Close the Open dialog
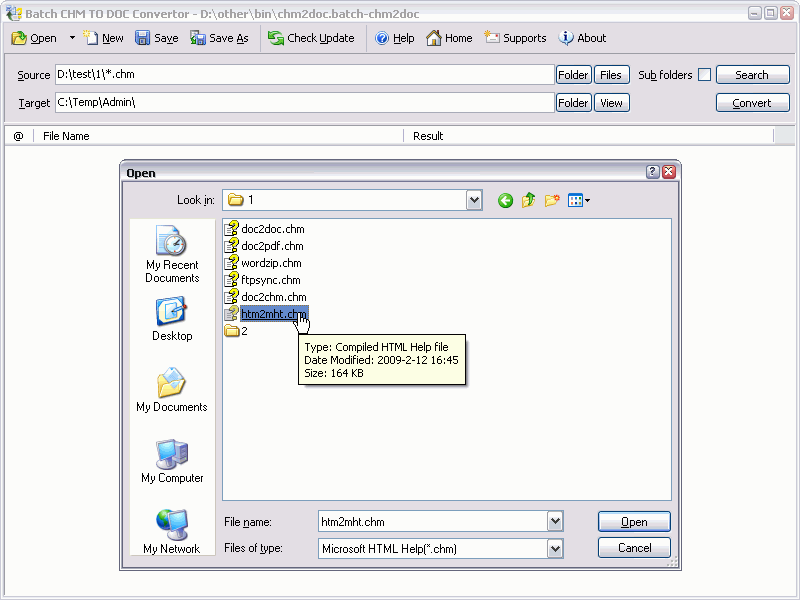Viewport: 800px width, 600px height. [x=669, y=172]
